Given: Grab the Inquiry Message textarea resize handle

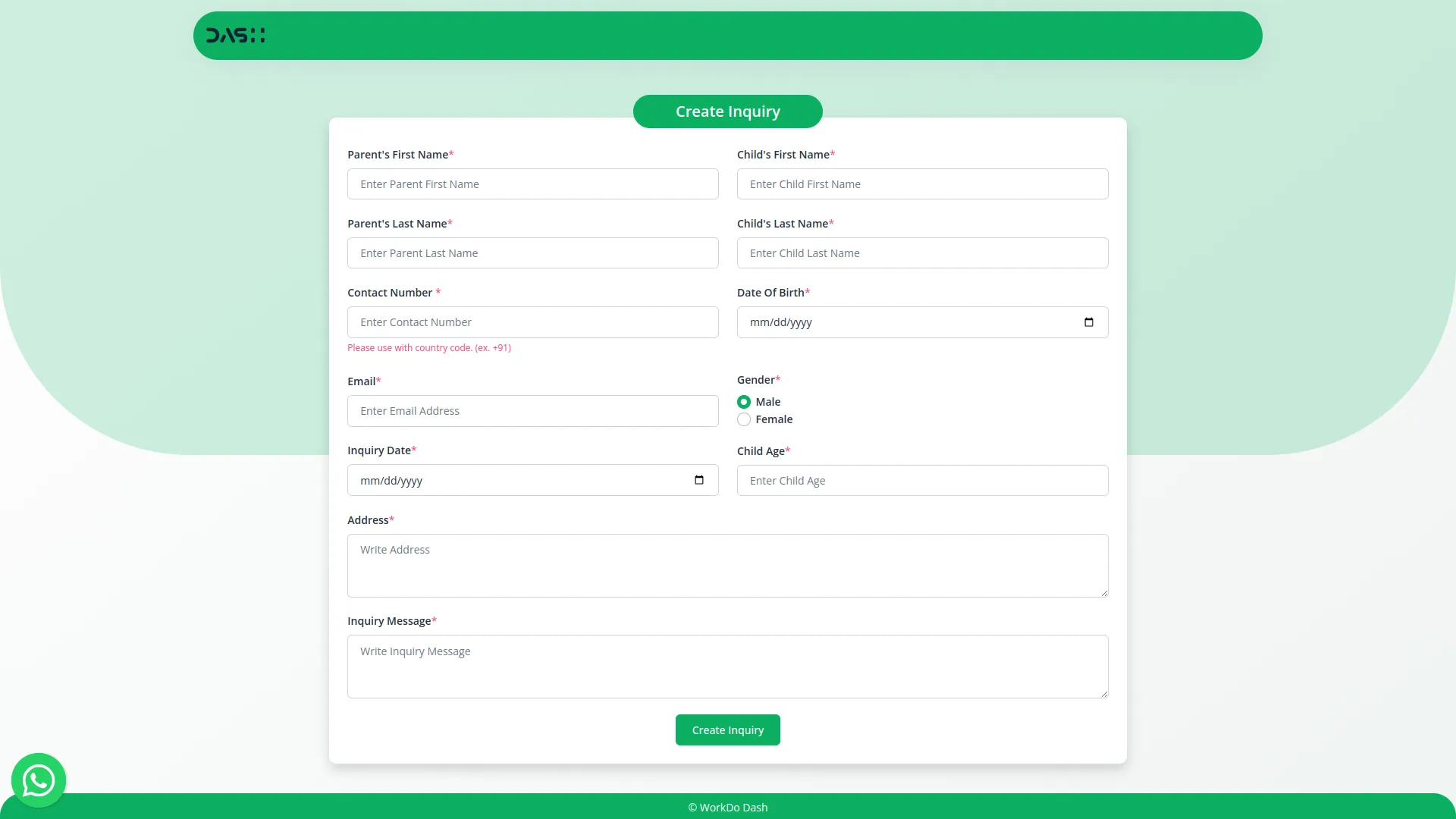Looking at the screenshot, I should click(1104, 694).
